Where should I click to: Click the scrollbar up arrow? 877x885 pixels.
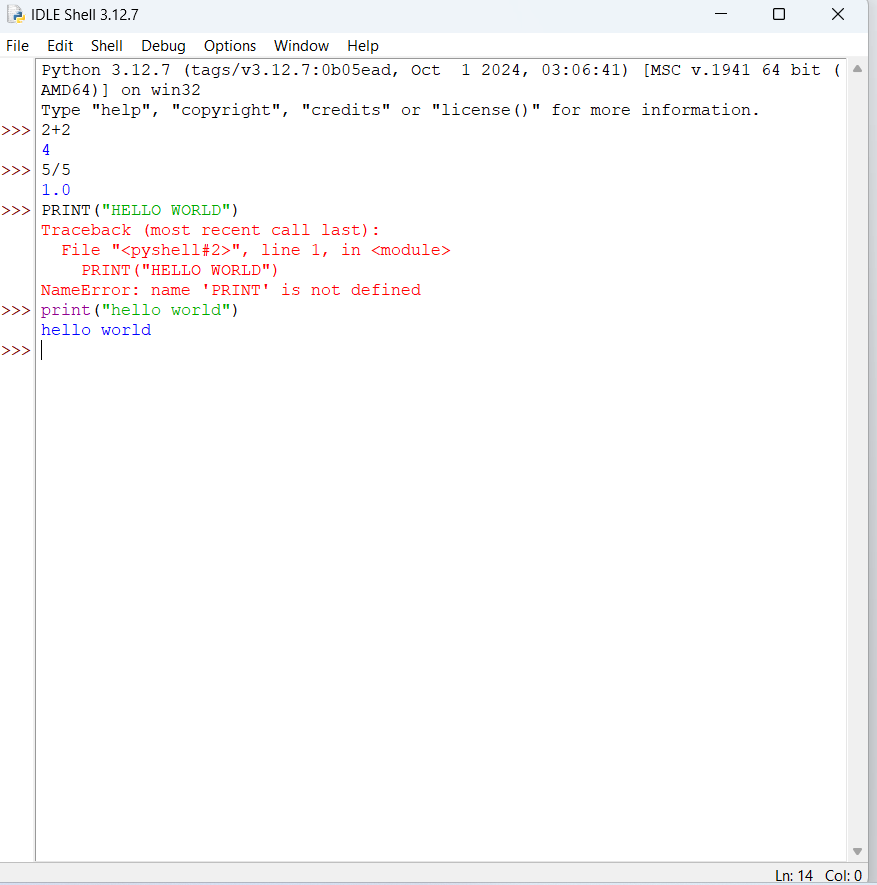click(857, 69)
